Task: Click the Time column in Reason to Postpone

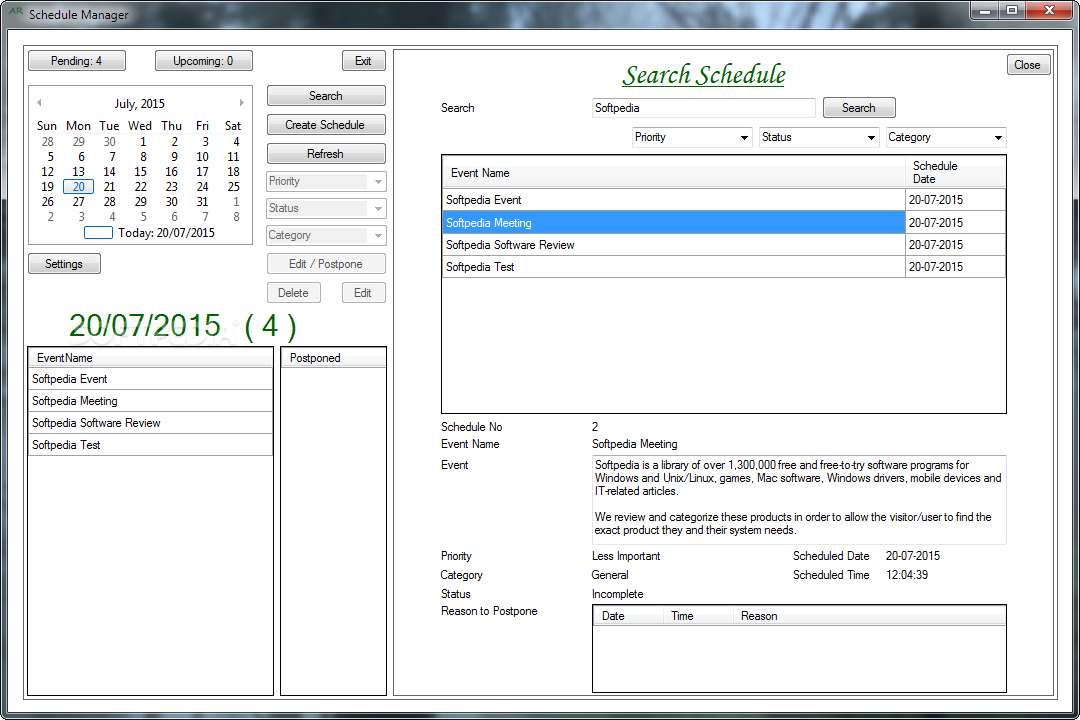Action: pos(698,616)
